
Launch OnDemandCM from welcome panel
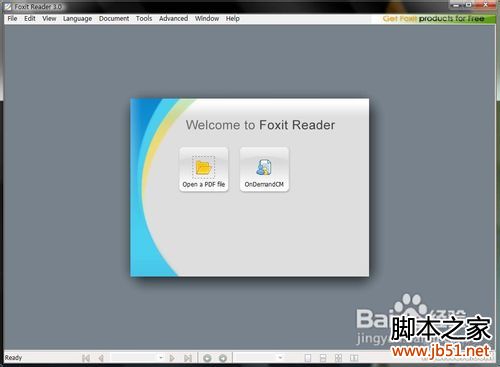[264, 169]
